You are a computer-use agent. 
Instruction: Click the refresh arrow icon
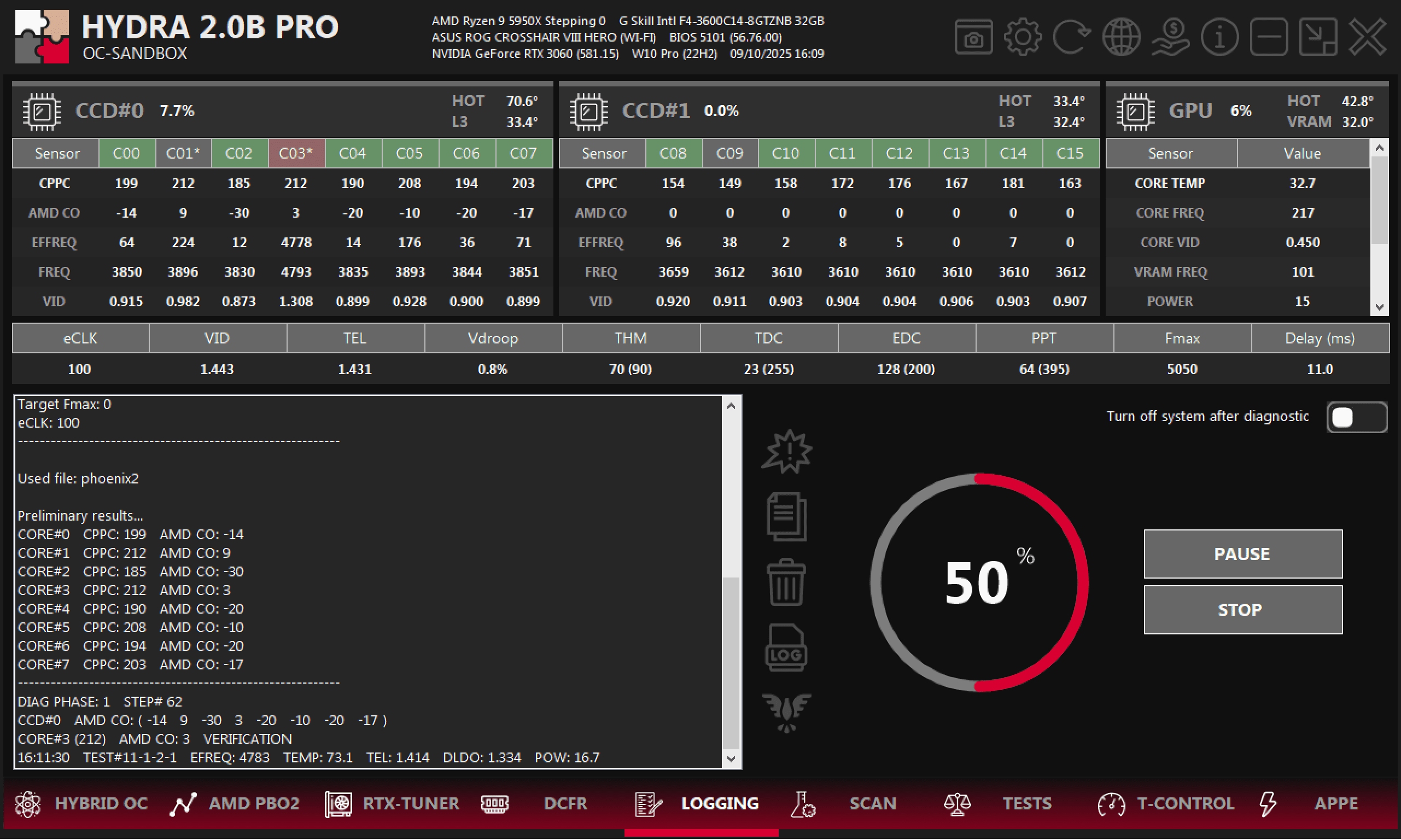click(x=1071, y=37)
